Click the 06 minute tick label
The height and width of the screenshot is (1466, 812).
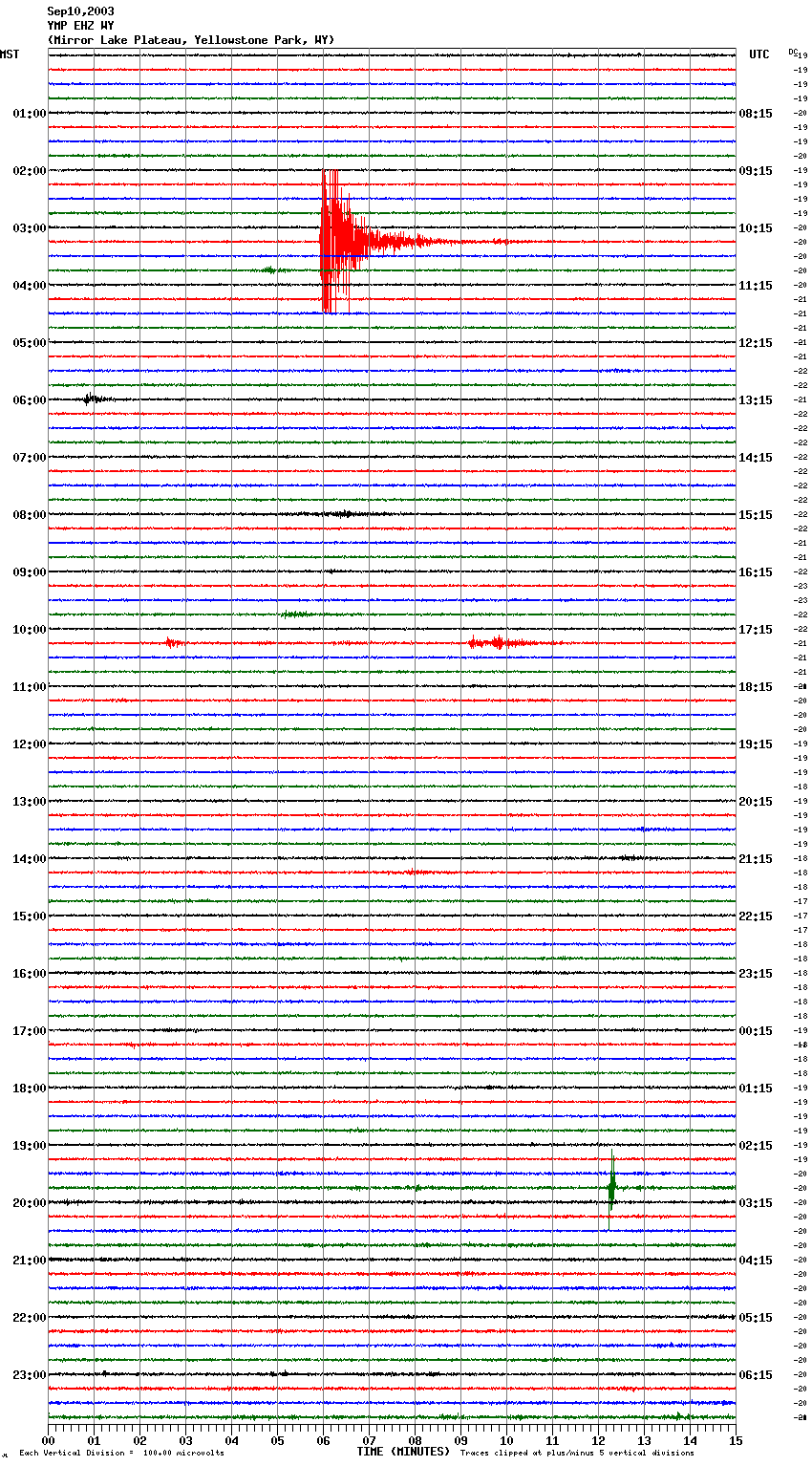[x=323, y=1440]
